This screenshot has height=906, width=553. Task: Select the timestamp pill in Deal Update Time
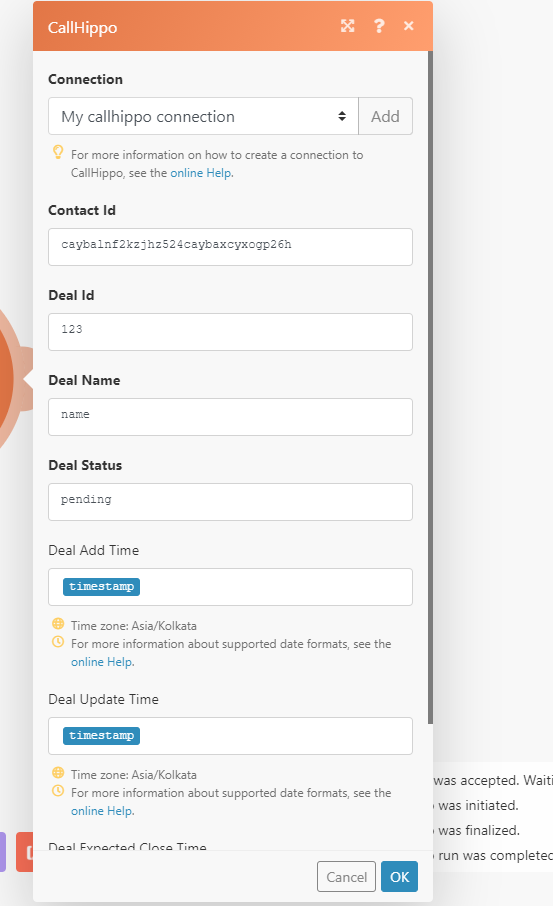101,736
